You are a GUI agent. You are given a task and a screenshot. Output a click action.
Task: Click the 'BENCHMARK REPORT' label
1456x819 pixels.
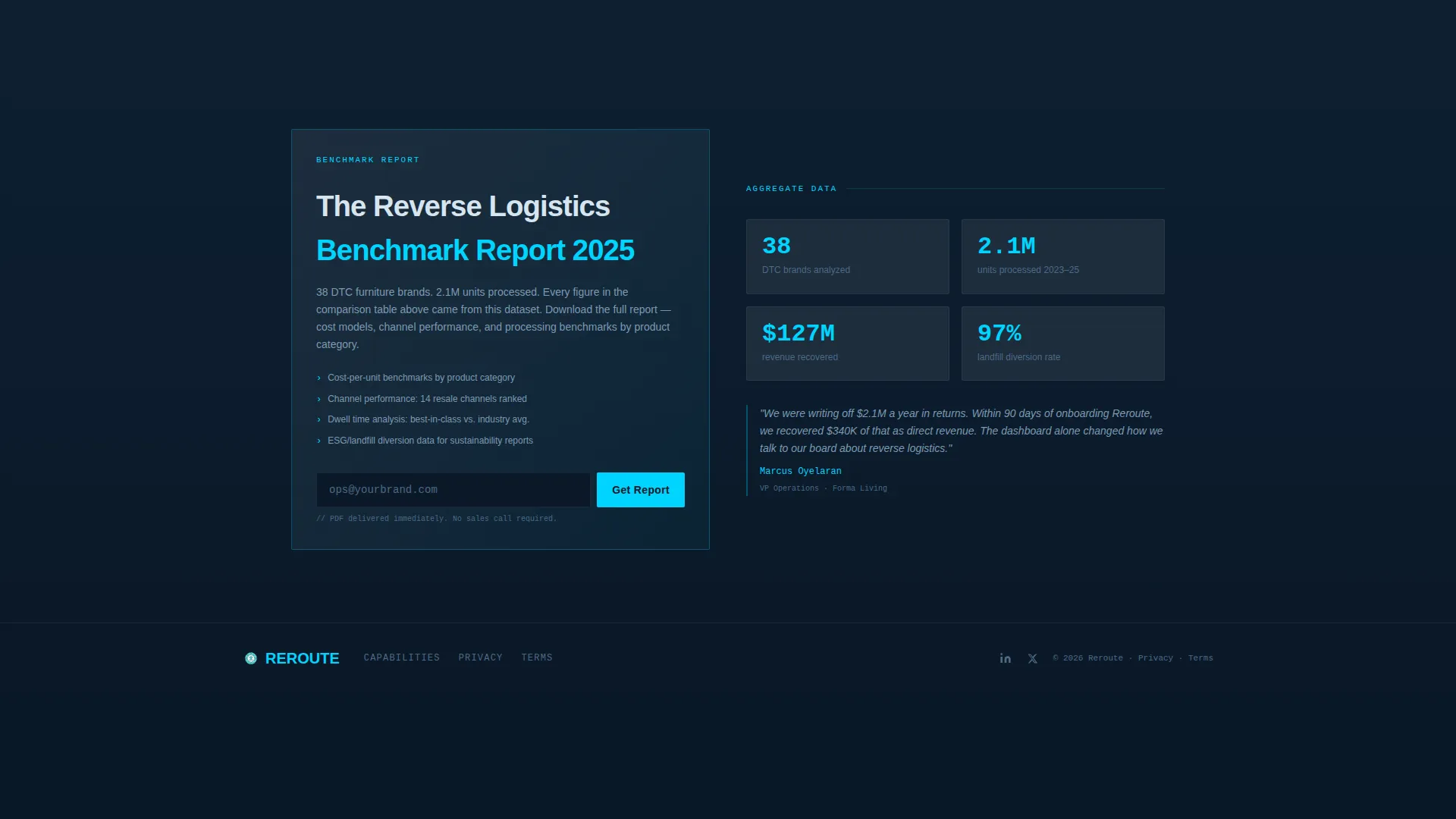[x=368, y=160]
